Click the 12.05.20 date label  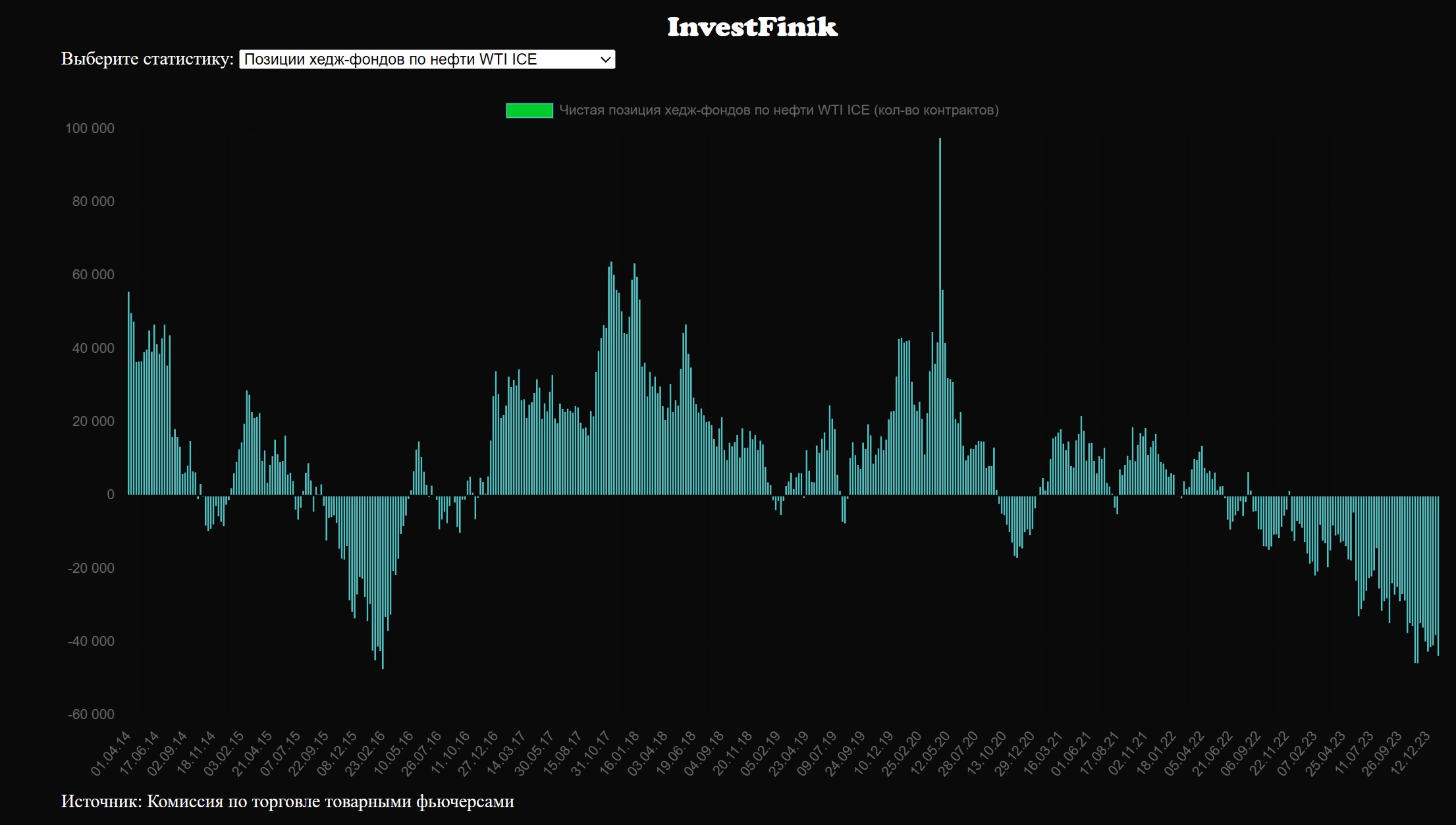[x=931, y=753]
